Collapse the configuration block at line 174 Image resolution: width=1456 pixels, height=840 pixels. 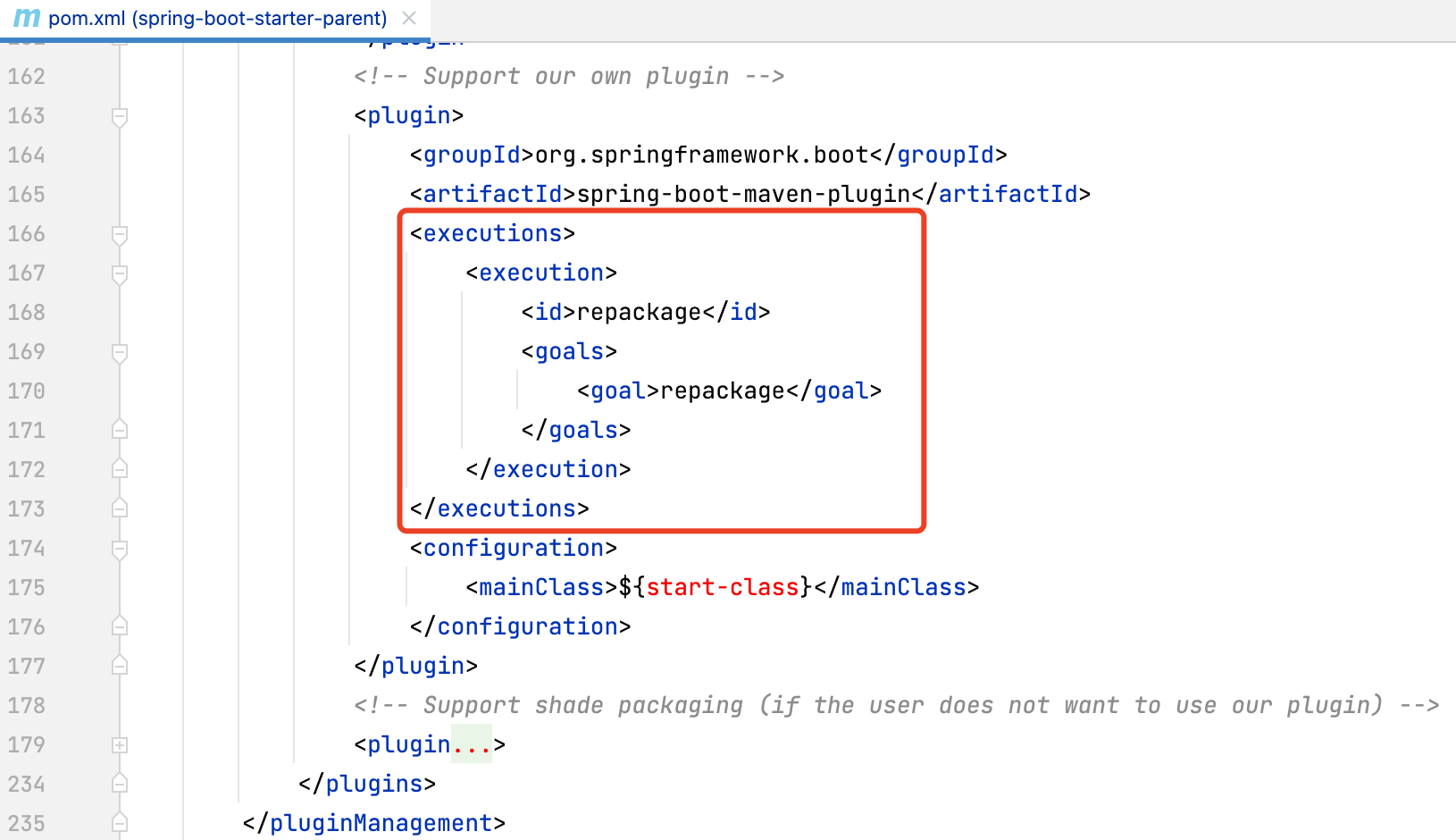point(120,549)
